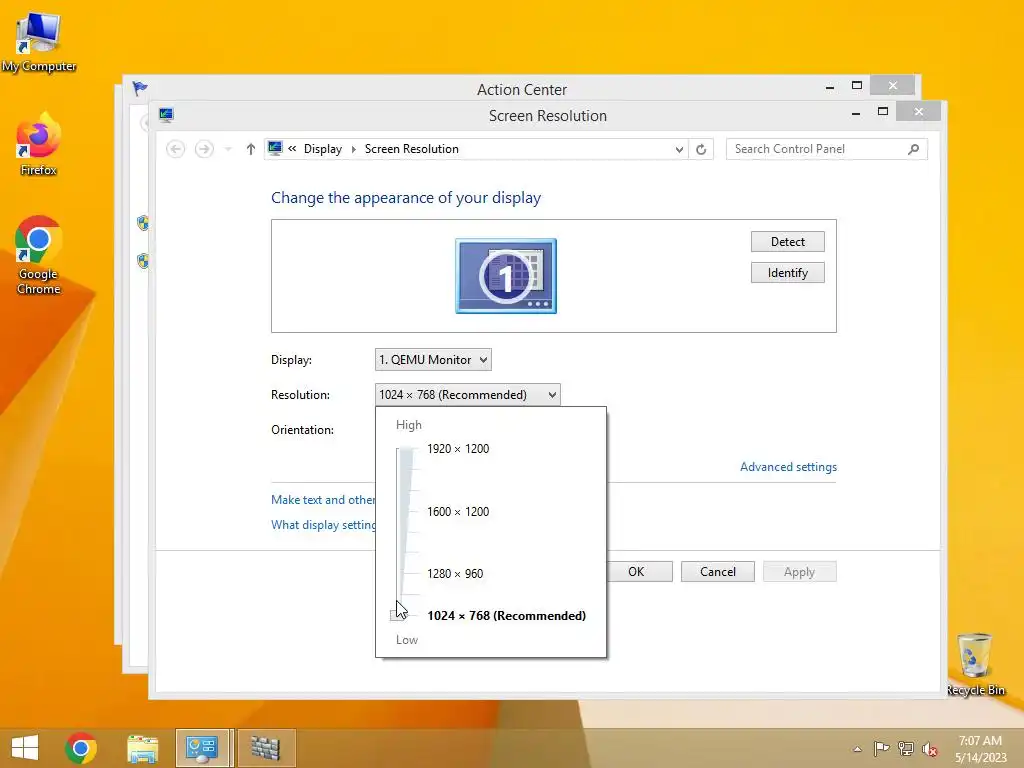Choose 1600 × 1200 resolution
Viewport: 1024px width, 768px height.
458,511
